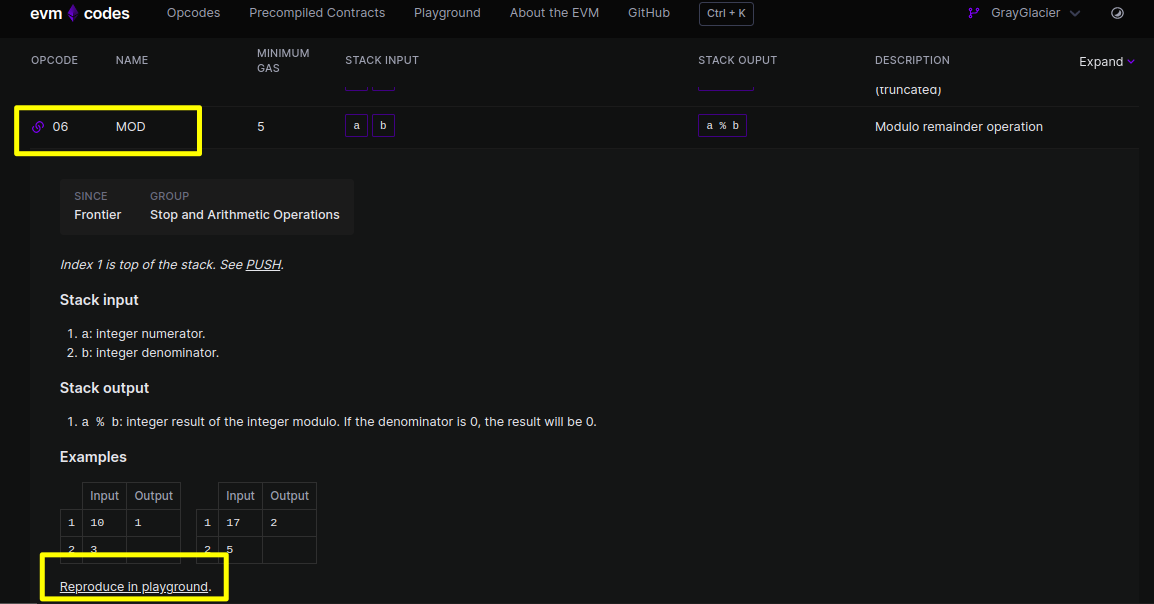Click the chain link icon next to opcode 06
1154x604 pixels.
38,126
